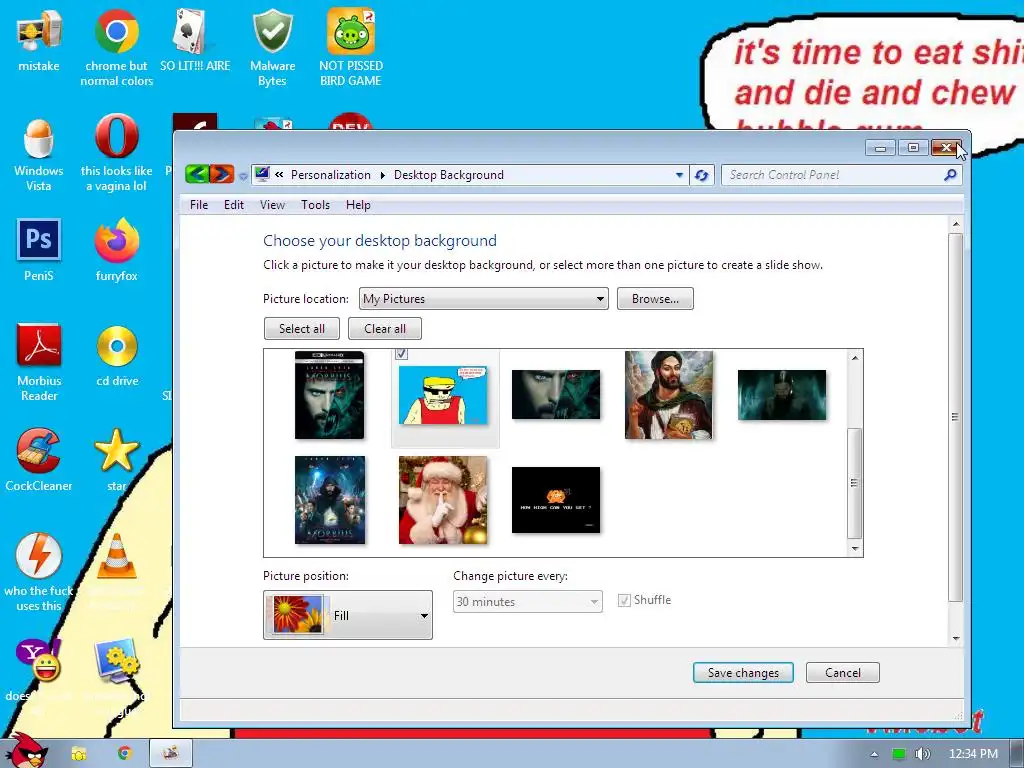Select the bearded man with book thumbnail
Viewport: 1024px width, 768px height.
(669, 395)
